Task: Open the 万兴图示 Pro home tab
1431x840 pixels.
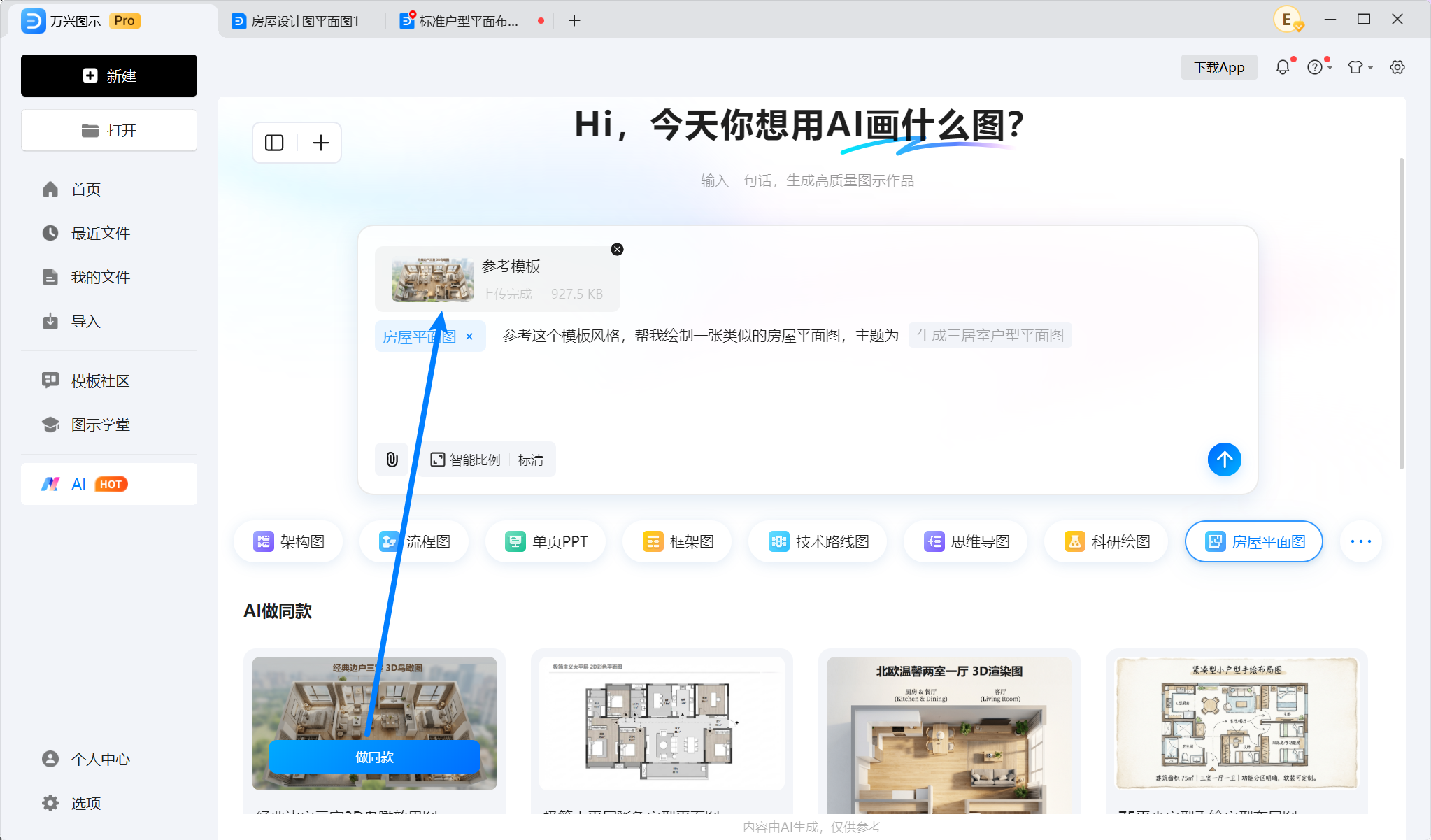Action: pos(80,21)
